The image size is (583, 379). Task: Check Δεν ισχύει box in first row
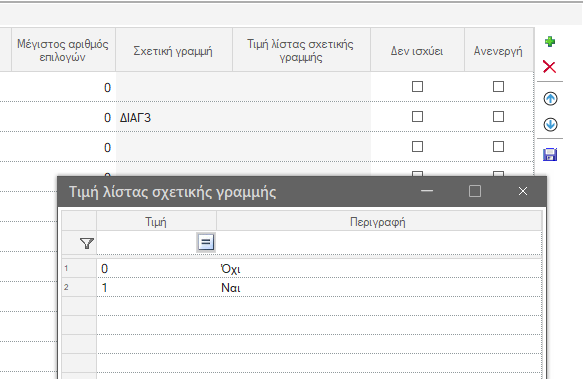[x=418, y=87]
